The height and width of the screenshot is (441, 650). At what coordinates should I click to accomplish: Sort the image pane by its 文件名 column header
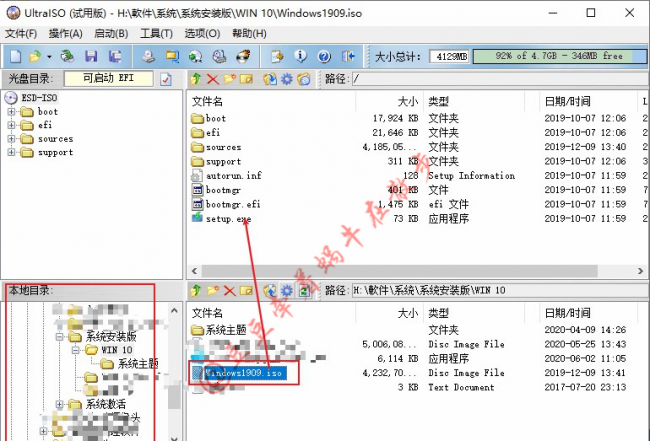[272, 101]
